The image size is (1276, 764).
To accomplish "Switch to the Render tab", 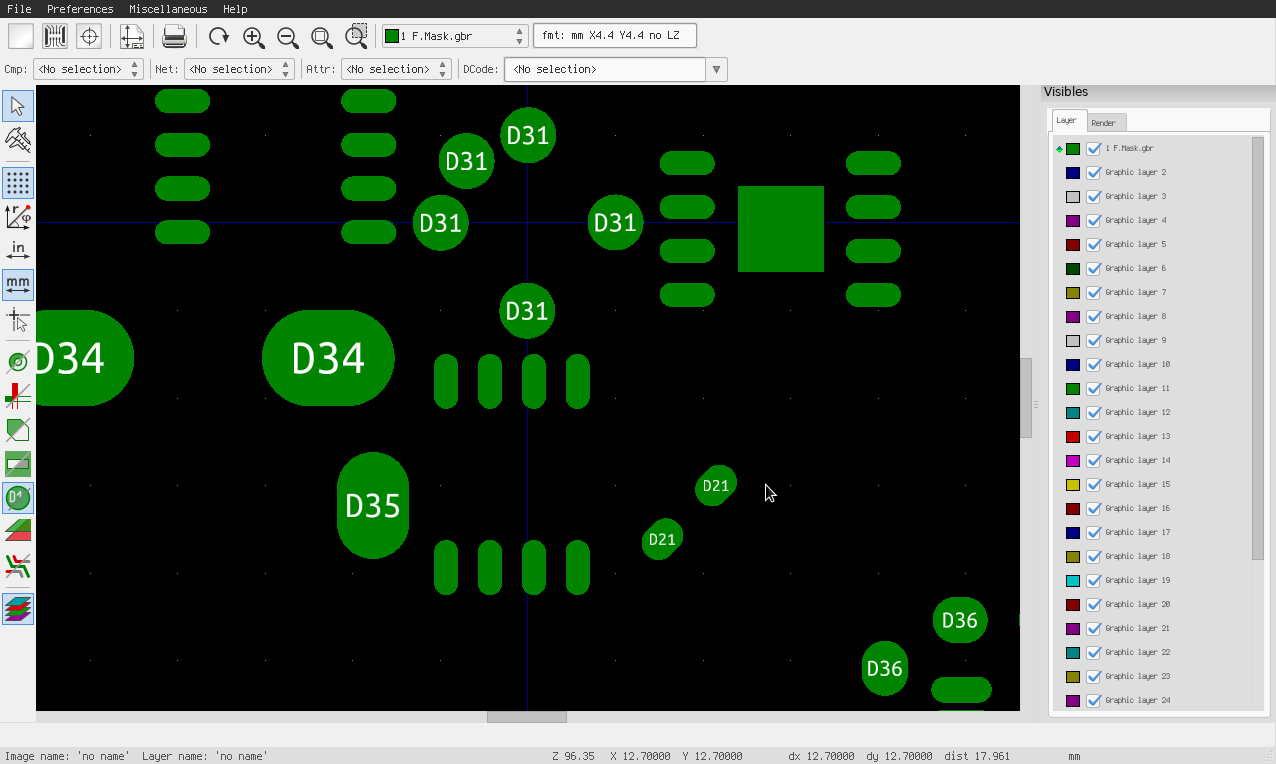I will click(x=1104, y=122).
